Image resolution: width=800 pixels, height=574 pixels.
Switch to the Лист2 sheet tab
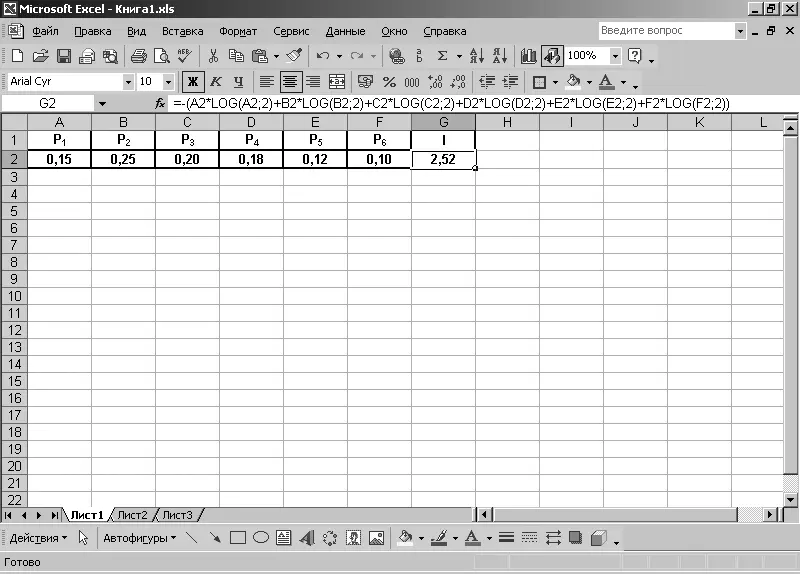[132, 515]
